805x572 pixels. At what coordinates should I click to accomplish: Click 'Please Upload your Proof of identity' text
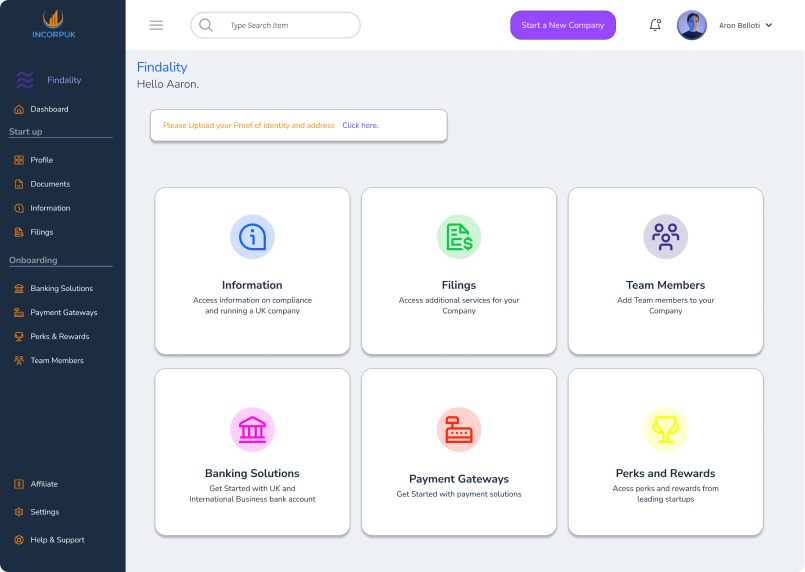(x=248, y=125)
